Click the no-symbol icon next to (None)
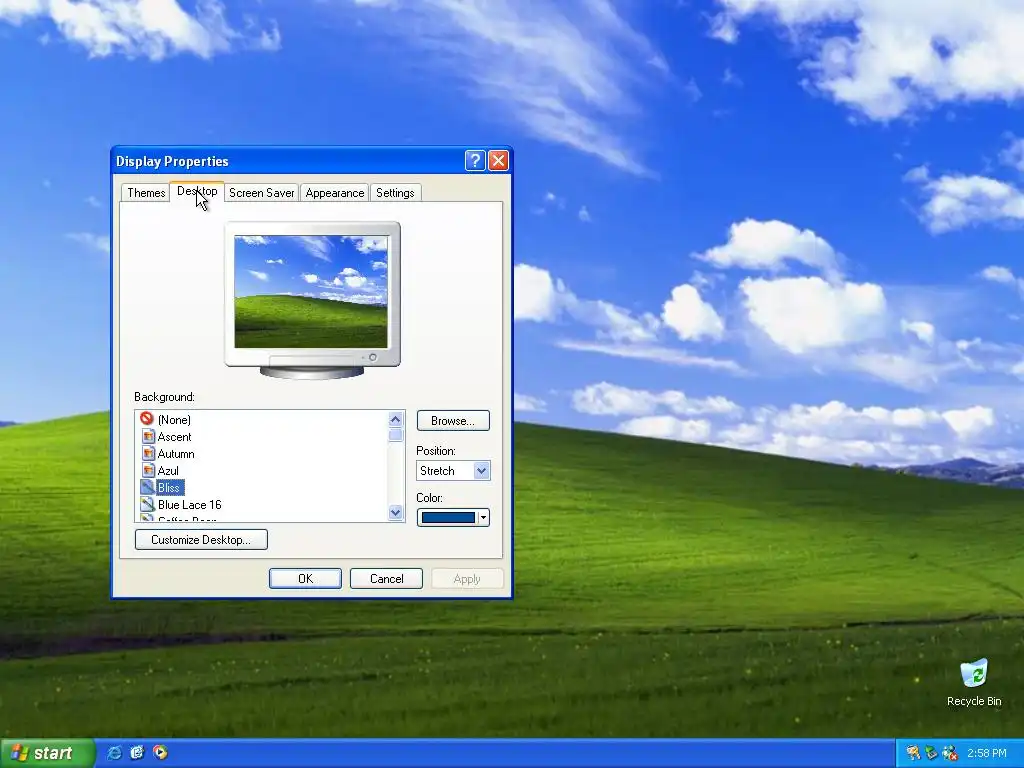The height and width of the screenshot is (768, 1024). click(x=147, y=419)
